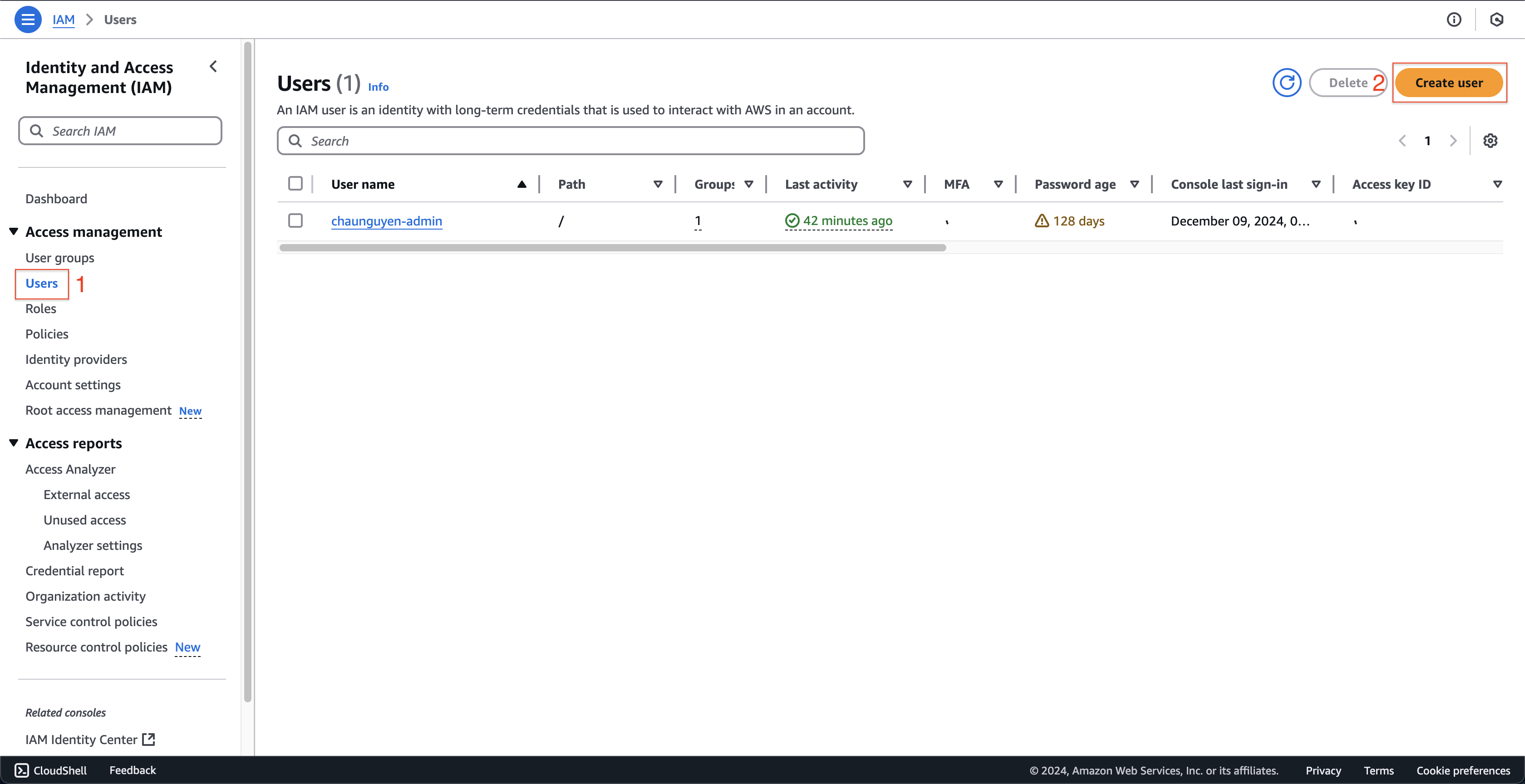Sort by Last activity column arrow
This screenshot has height=784, width=1525.
click(907, 184)
